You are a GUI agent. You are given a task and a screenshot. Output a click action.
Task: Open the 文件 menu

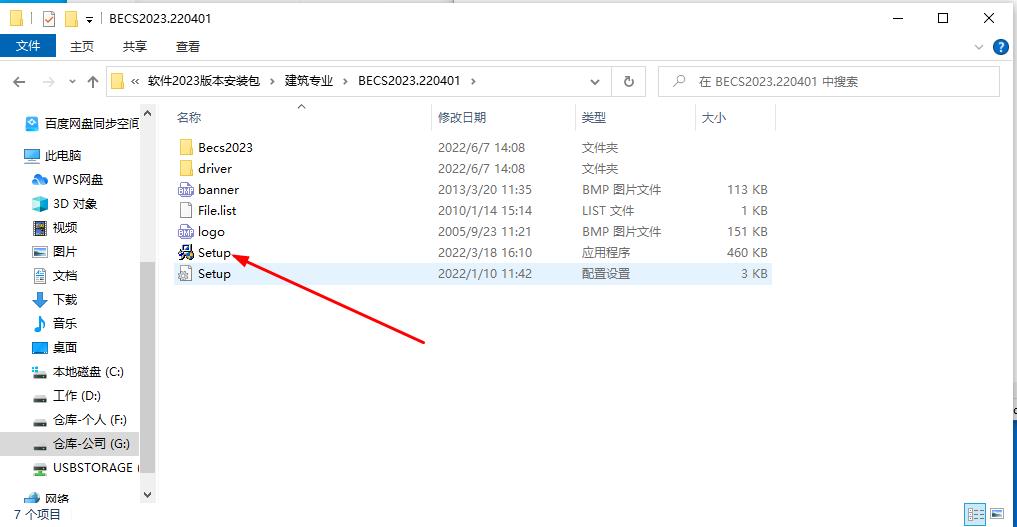[28, 46]
